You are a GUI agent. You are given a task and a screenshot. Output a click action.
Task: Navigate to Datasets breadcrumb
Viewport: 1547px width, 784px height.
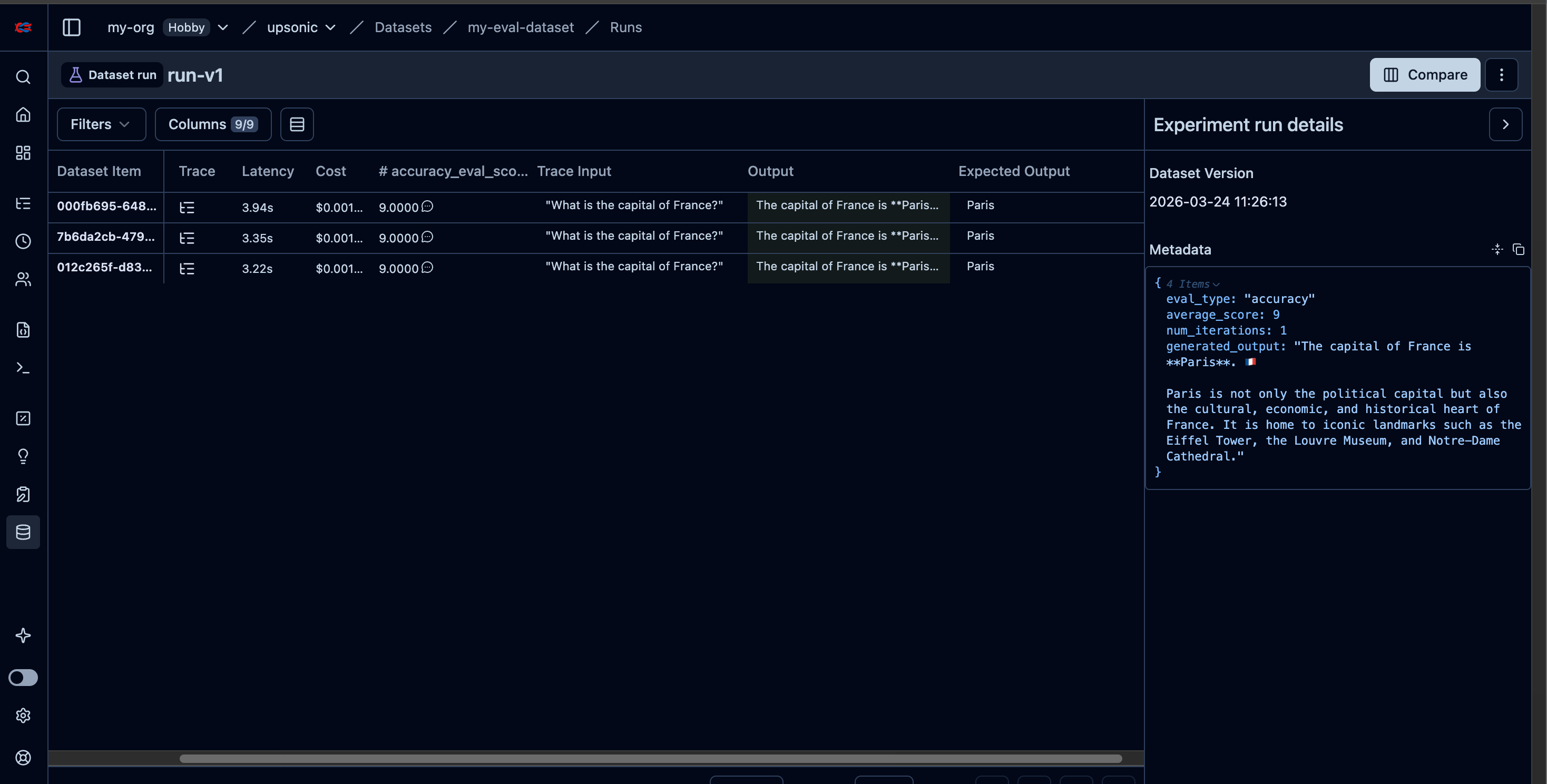pos(403,27)
